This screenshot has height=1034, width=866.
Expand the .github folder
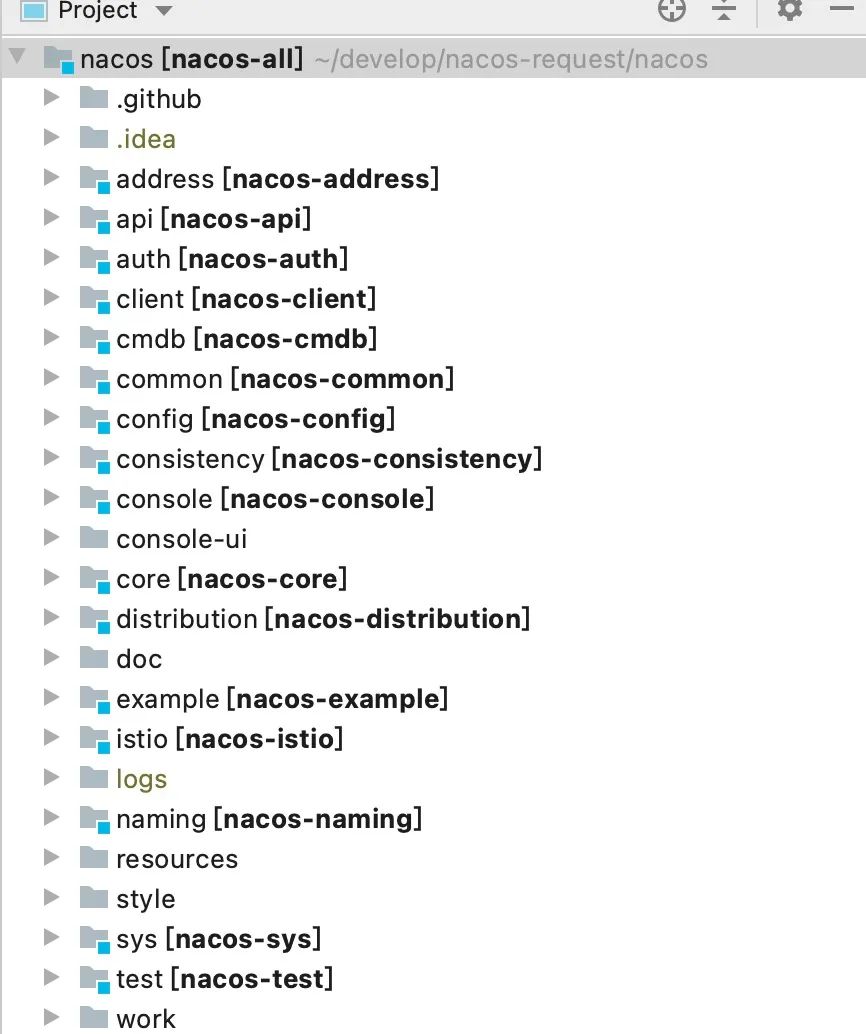tap(52, 98)
